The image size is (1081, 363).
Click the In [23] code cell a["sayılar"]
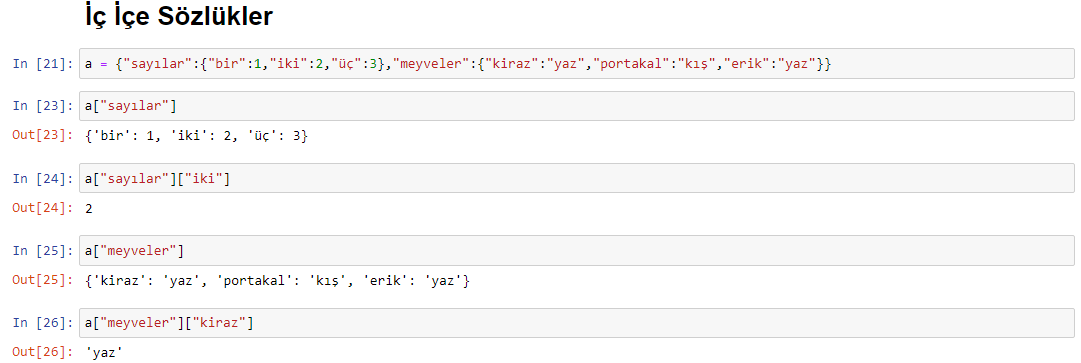click(x=577, y=105)
